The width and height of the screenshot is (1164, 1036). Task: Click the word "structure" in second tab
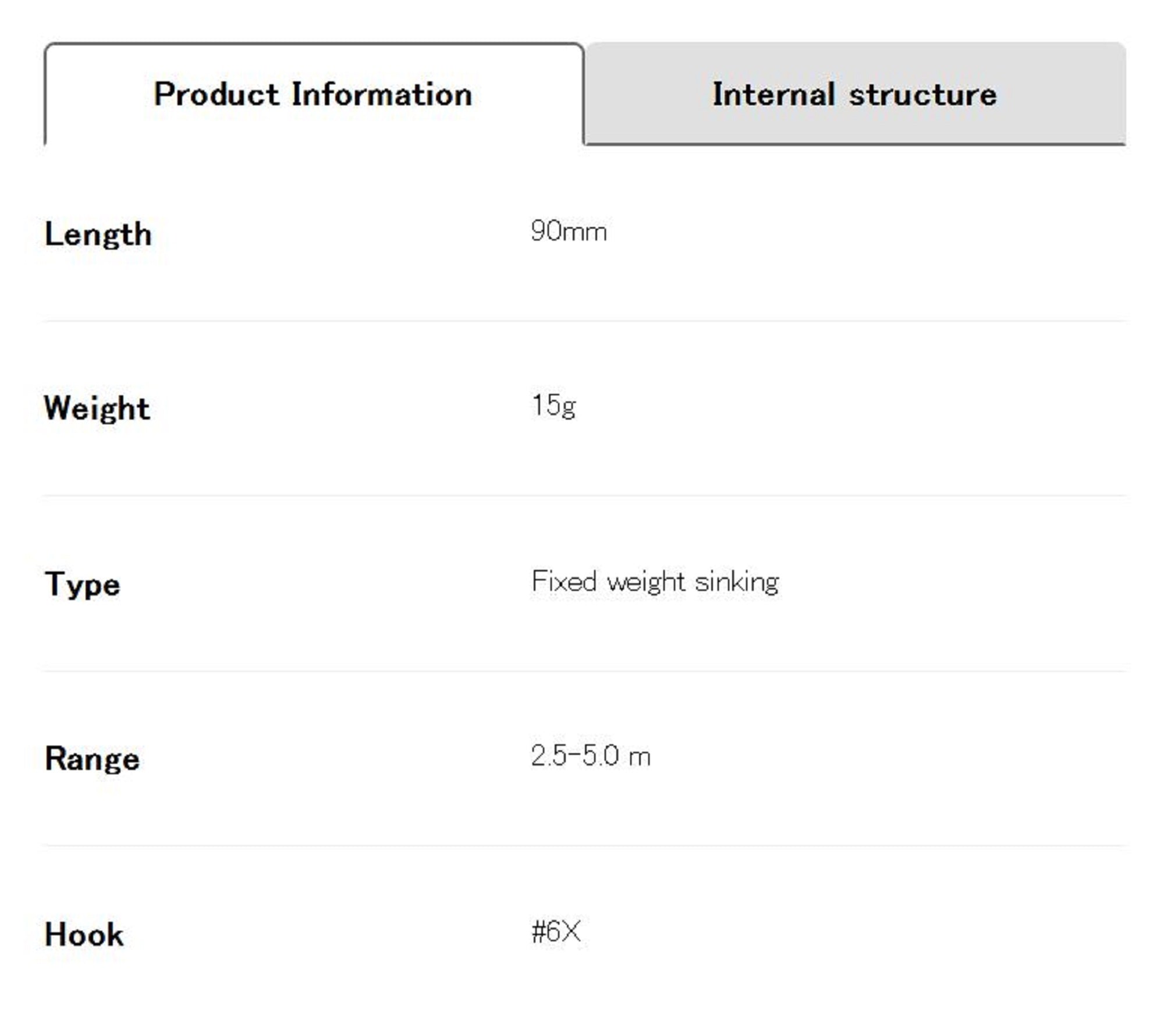click(922, 94)
